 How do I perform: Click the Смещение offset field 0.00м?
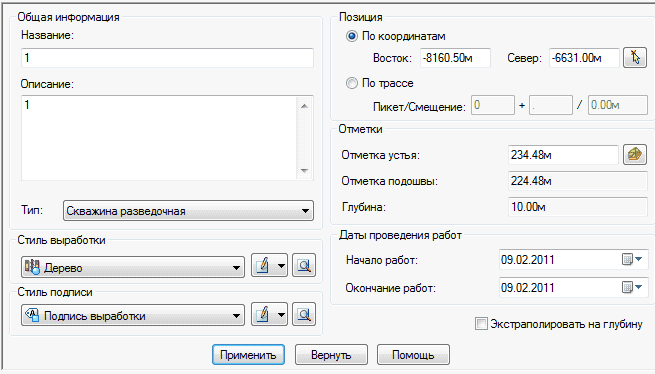[x=618, y=105]
